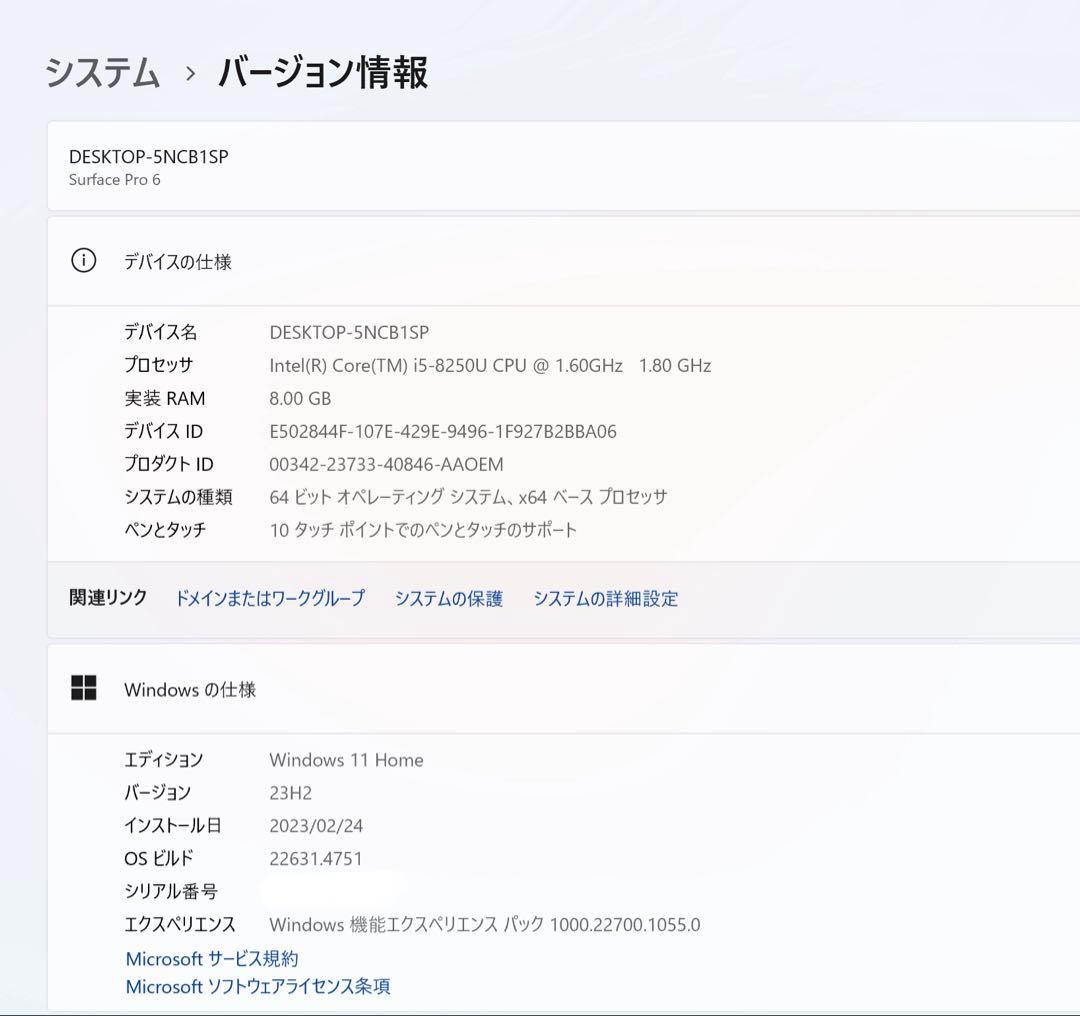Viewport: 1080px width, 1016px height.
Task: Click the エクスペリエンス pack description
Action: 483,924
